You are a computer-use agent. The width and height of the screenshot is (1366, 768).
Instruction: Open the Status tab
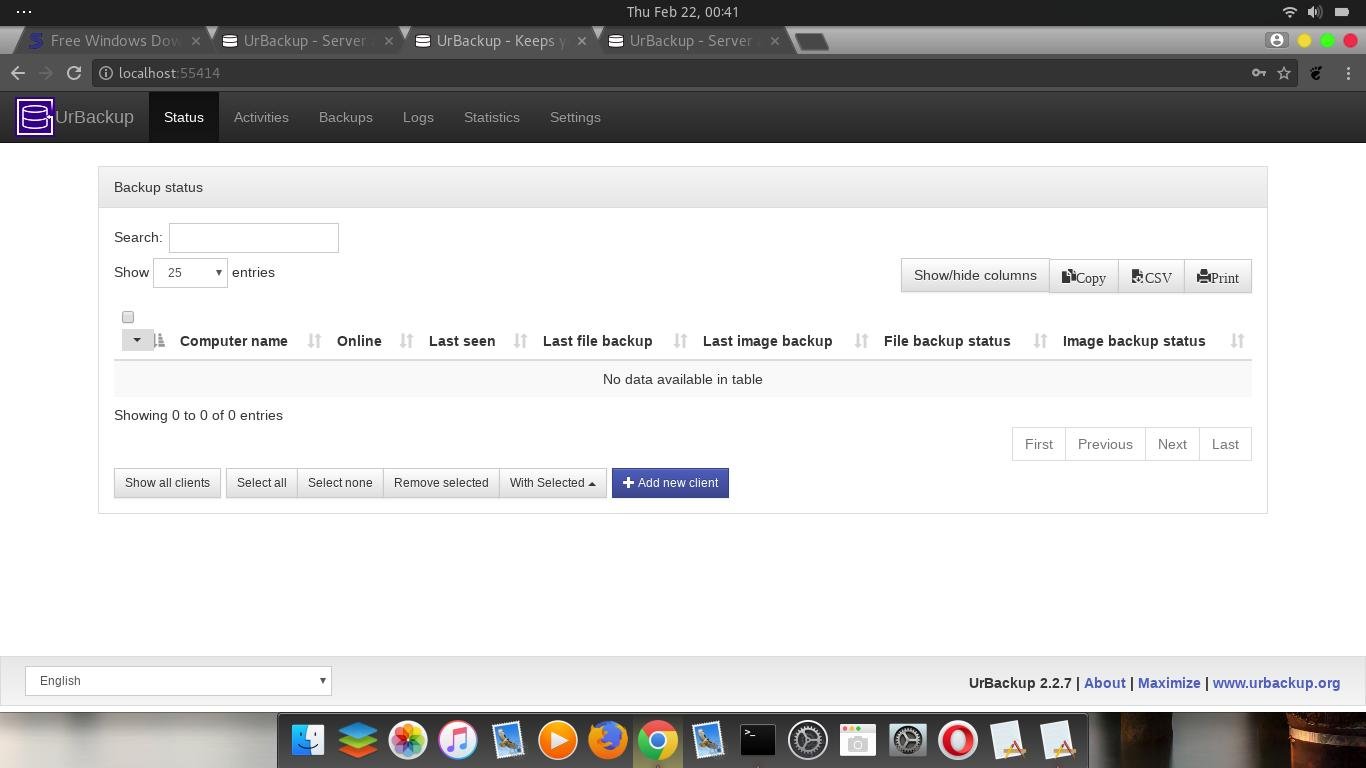(184, 117)
